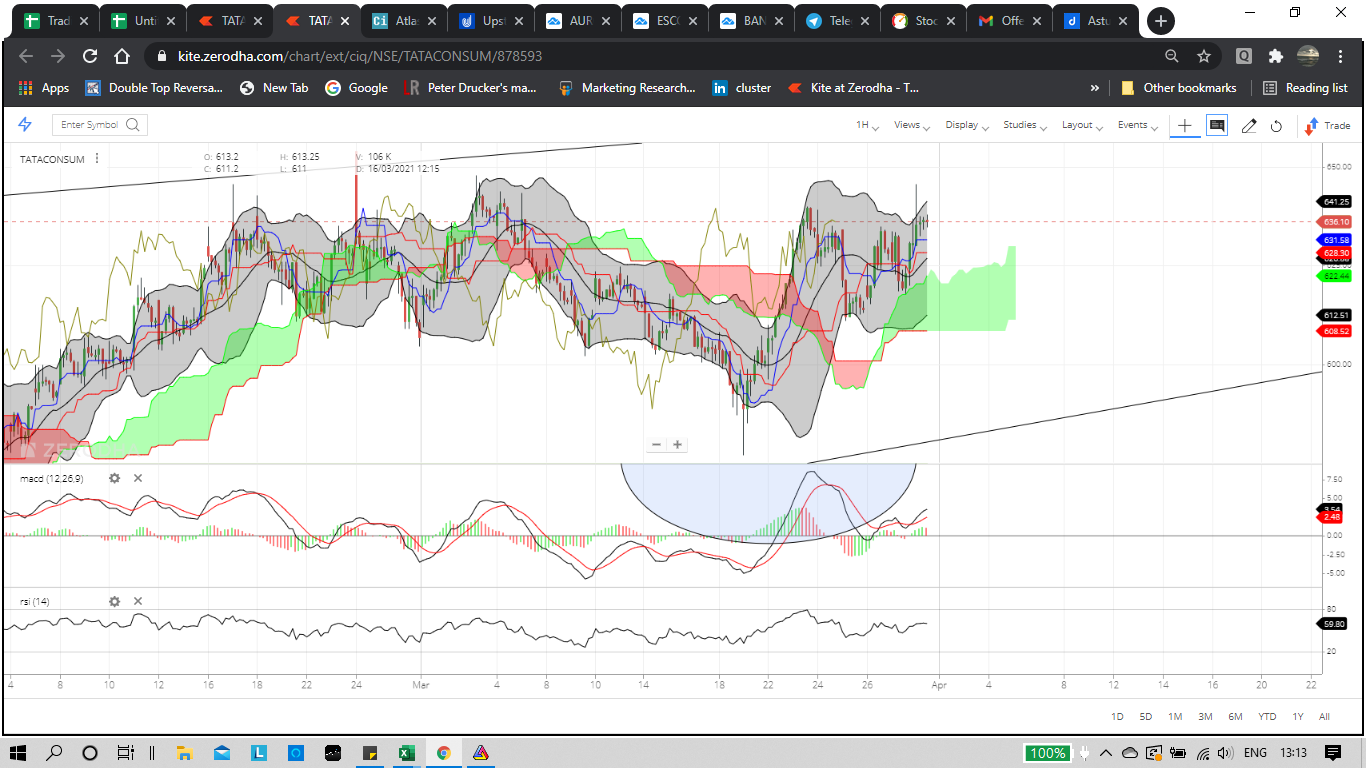
Task: Select the pencil drawing tool
Action: tap(1249, 125)
